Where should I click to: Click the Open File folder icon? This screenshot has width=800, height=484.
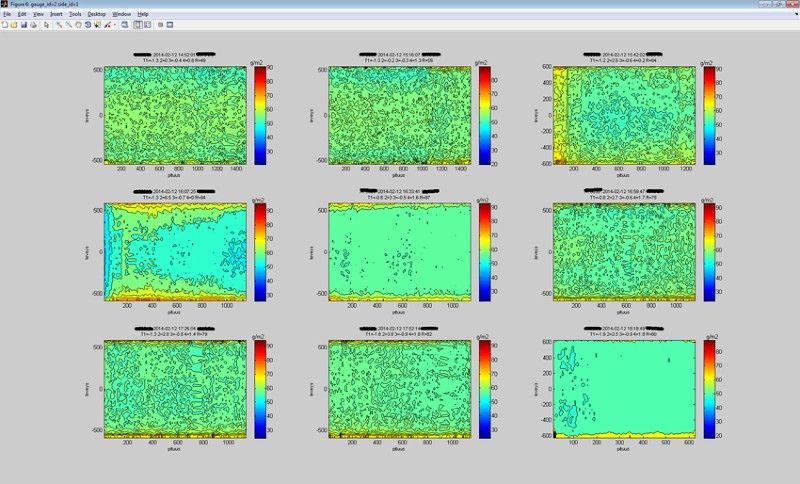(x=14, y=24)
